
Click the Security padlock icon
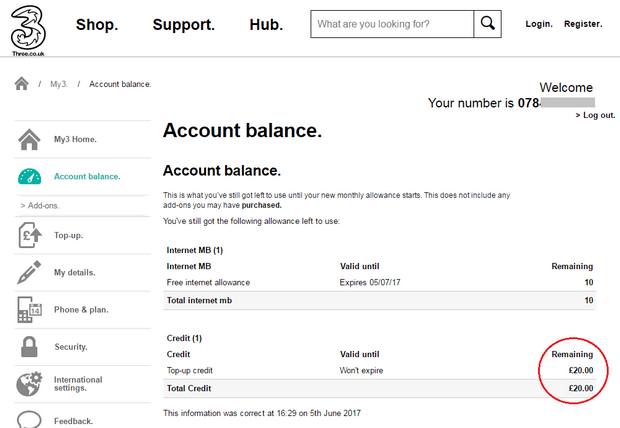coord(29,347)
